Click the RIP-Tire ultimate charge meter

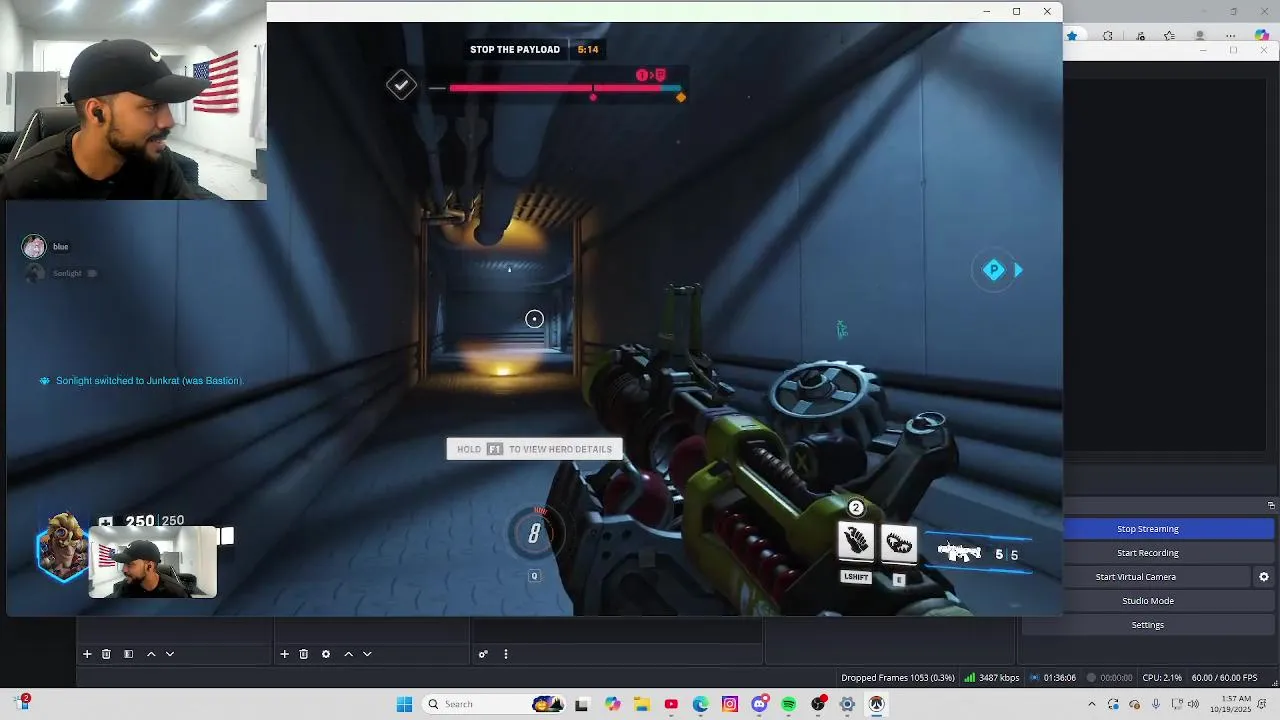tap(534, 533)
